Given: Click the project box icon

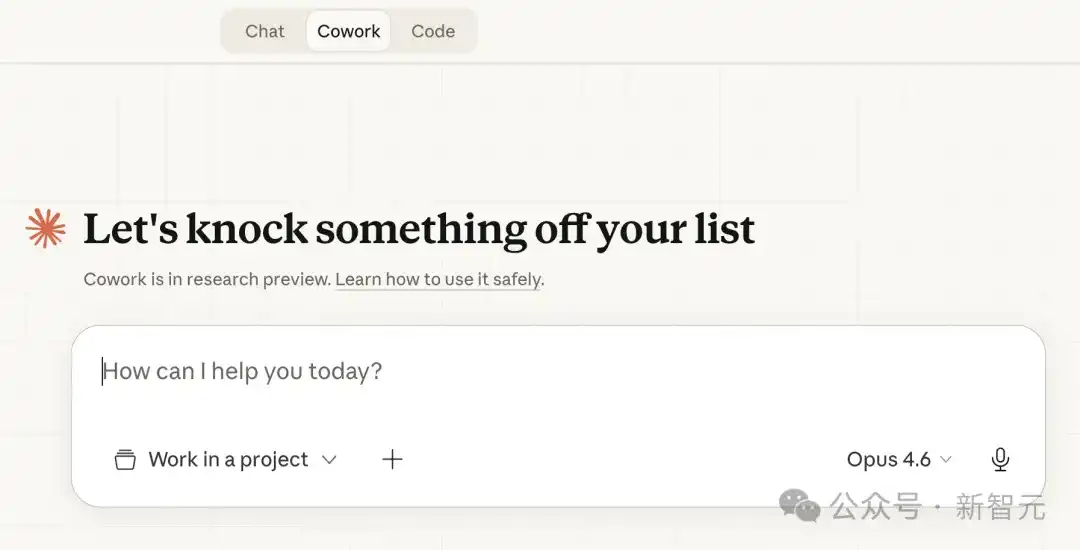Looking at the screenshot, I should coord(125,460).
